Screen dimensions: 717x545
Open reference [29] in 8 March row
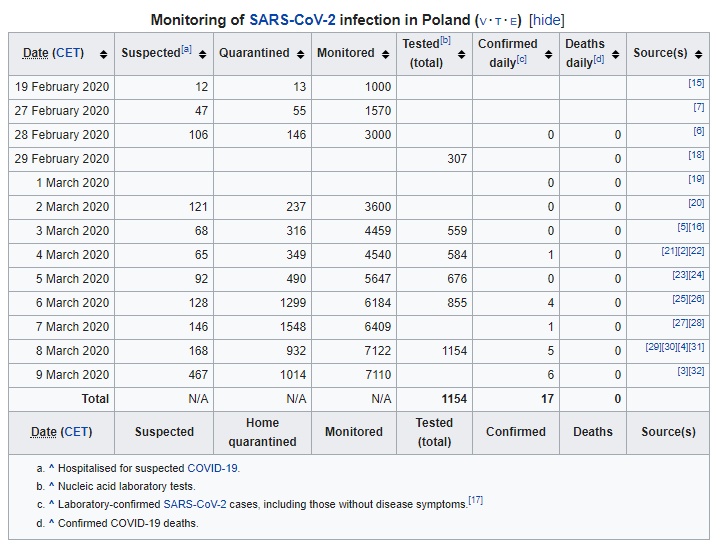click(x=653, y=347)
